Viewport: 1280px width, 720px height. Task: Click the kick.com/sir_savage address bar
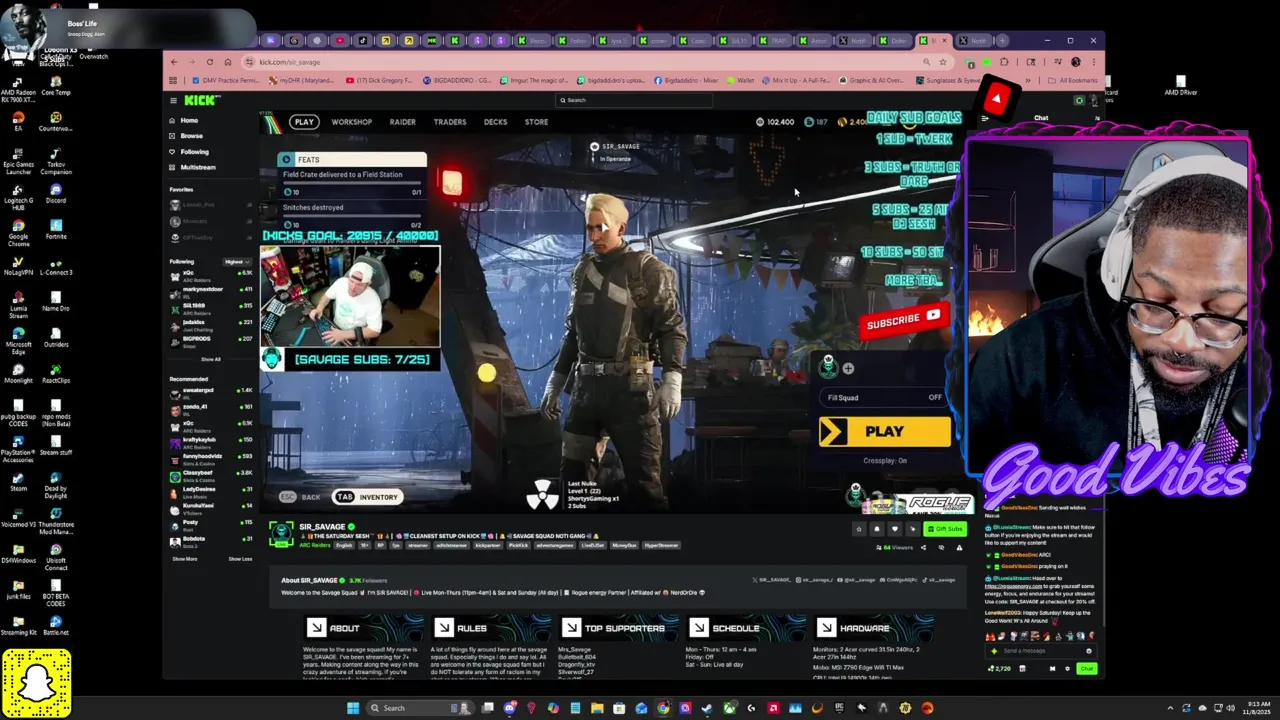tap(590, 62)
